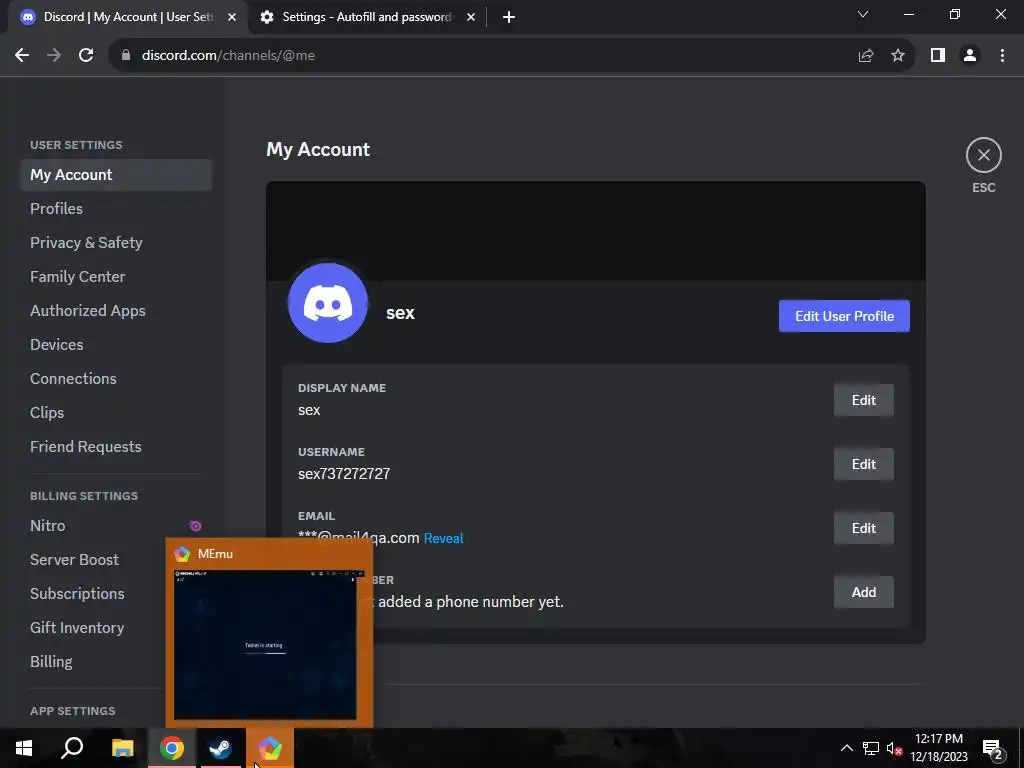
Task: Share this page using the share icon
Action: click(x=866, y=56)
